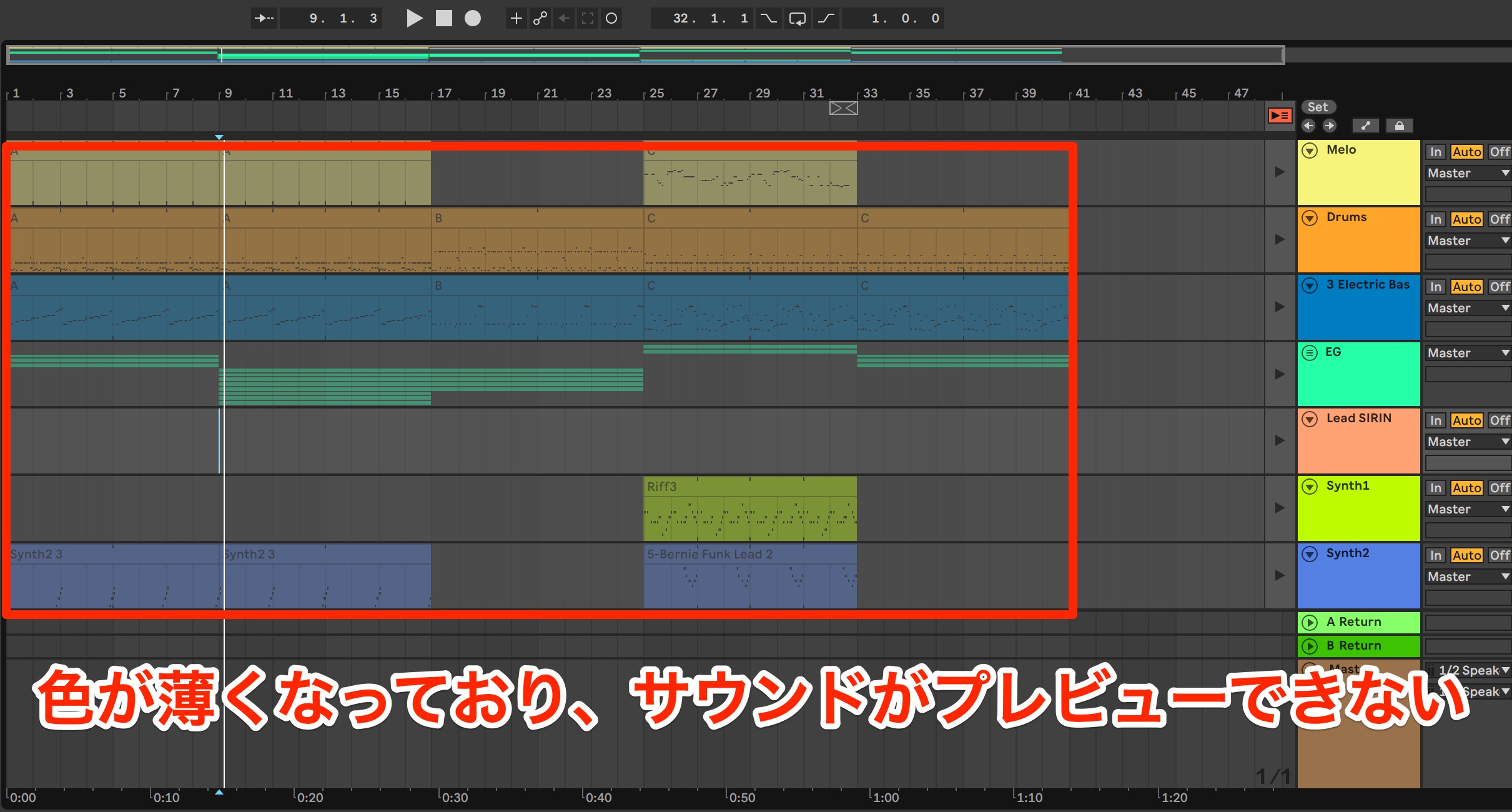Select Drums clip B header
Image resolution: width=1512 pixels, height=812 pixels.
(537, 218)
